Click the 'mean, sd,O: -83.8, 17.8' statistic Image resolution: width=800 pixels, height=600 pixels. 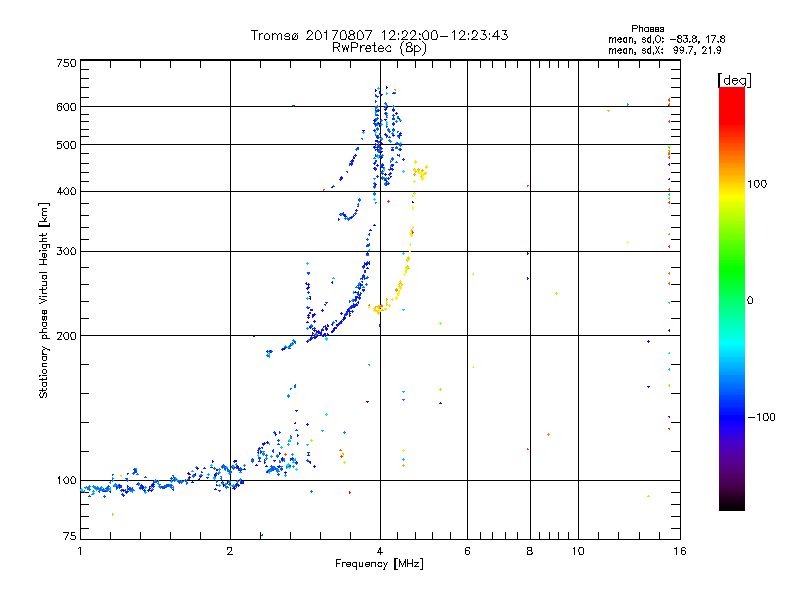point(666,39)
